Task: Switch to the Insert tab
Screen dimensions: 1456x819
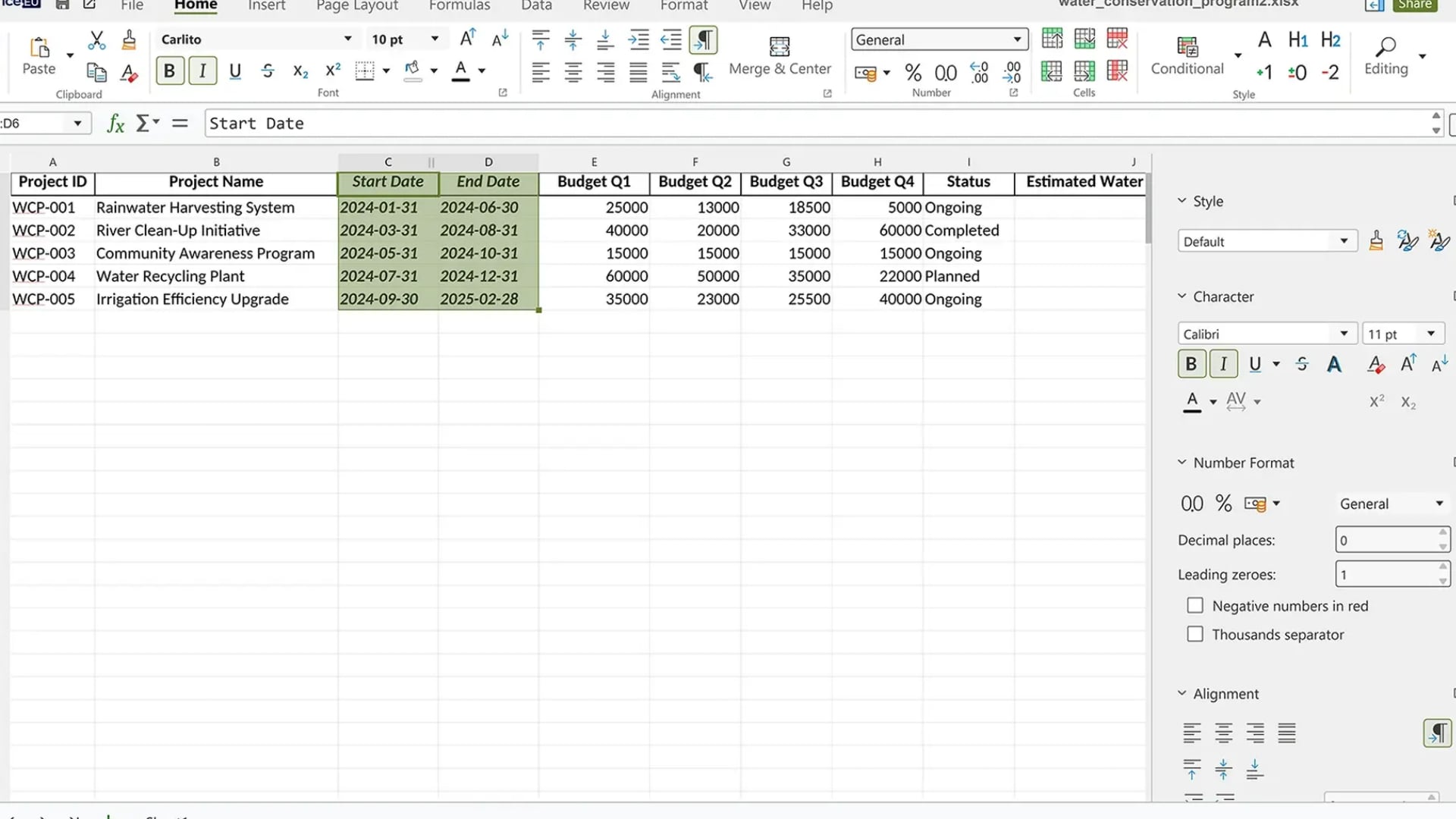Action: click(267, 6)
